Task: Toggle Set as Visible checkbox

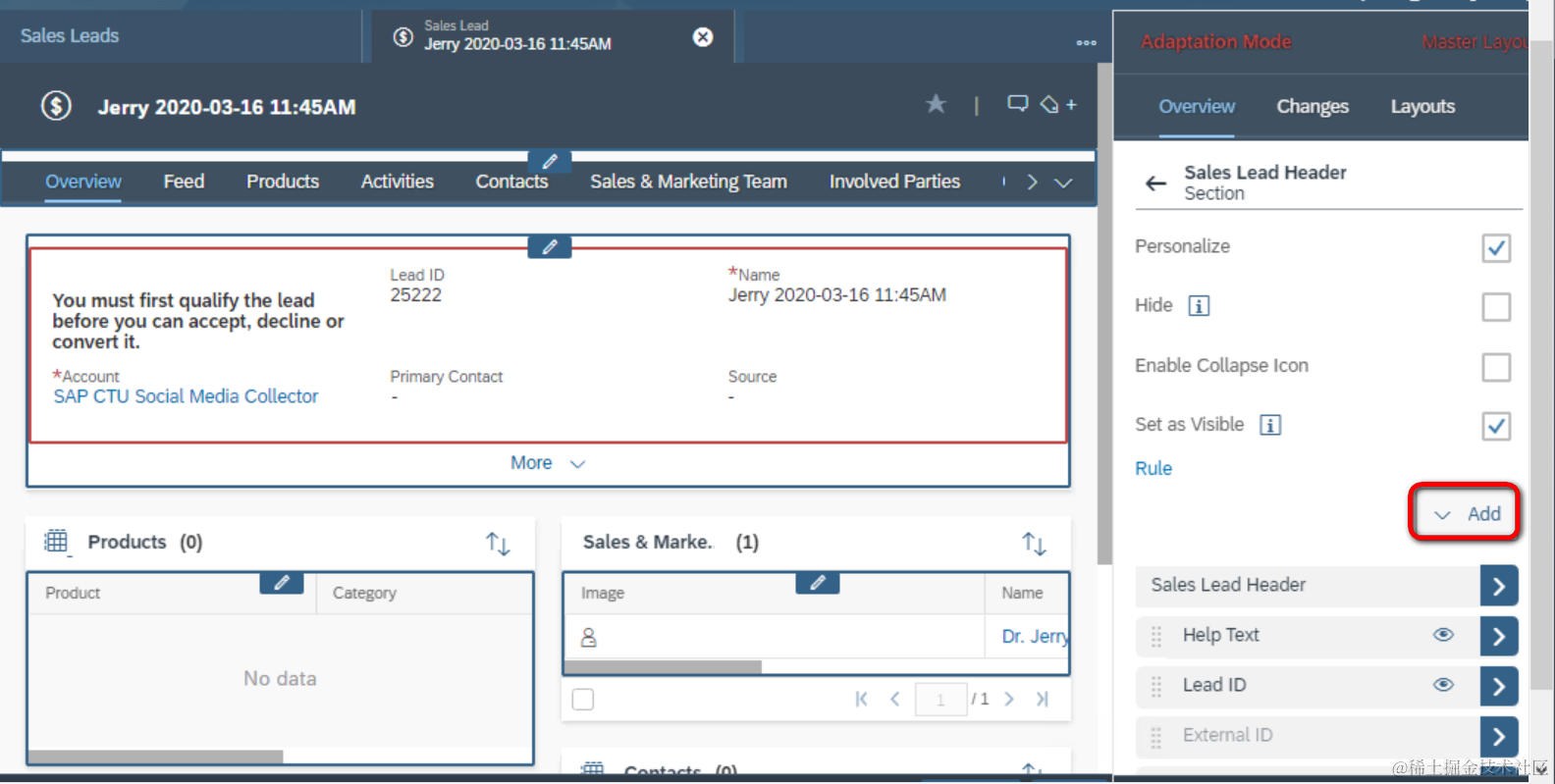Action: (x=1496, y=426)
